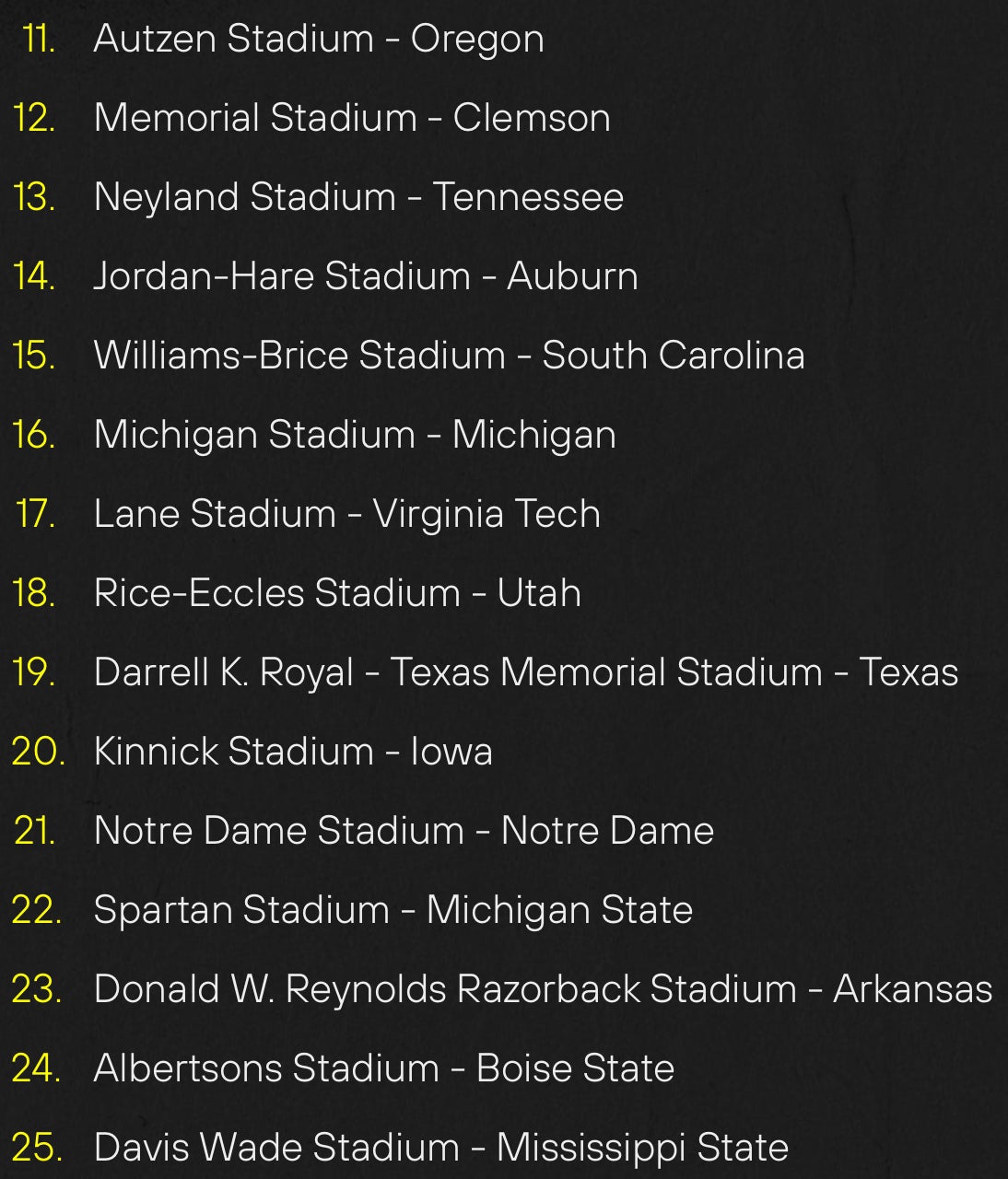
Task: Select Kinnick Stadium - Iowa list item
Action: coord(293,752)
